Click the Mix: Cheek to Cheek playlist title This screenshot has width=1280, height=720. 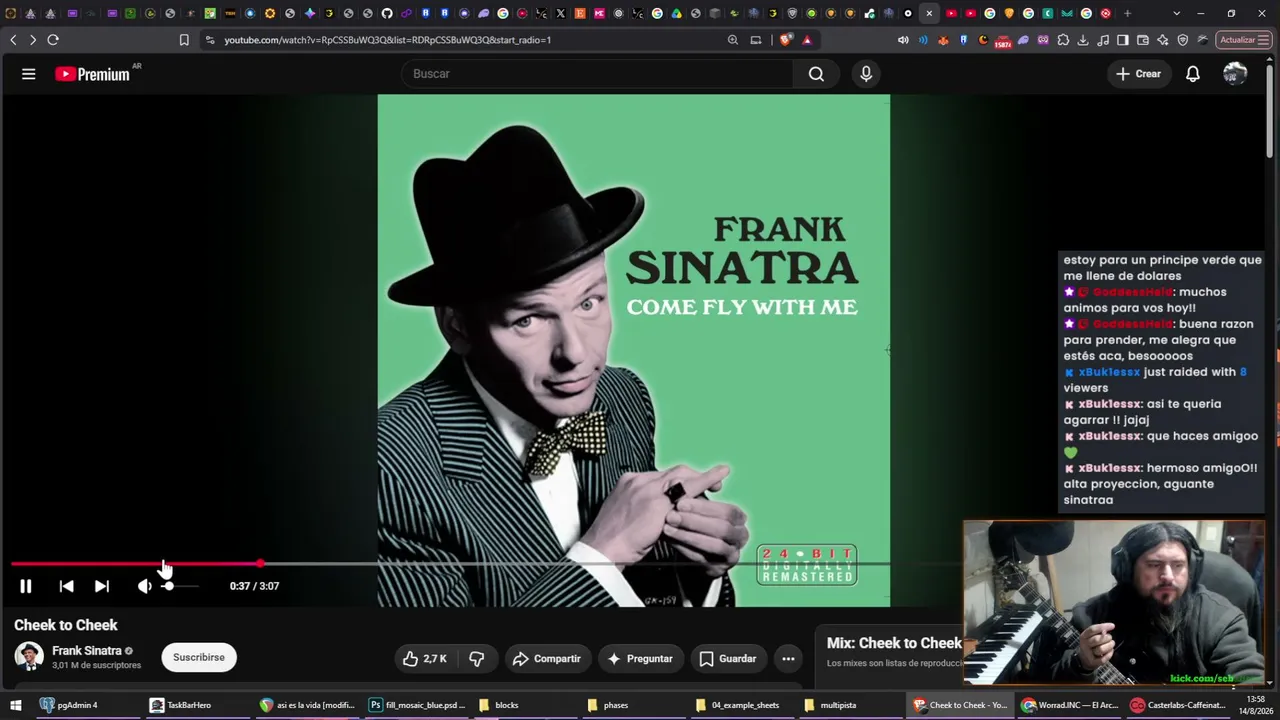[x=894, y=643]
